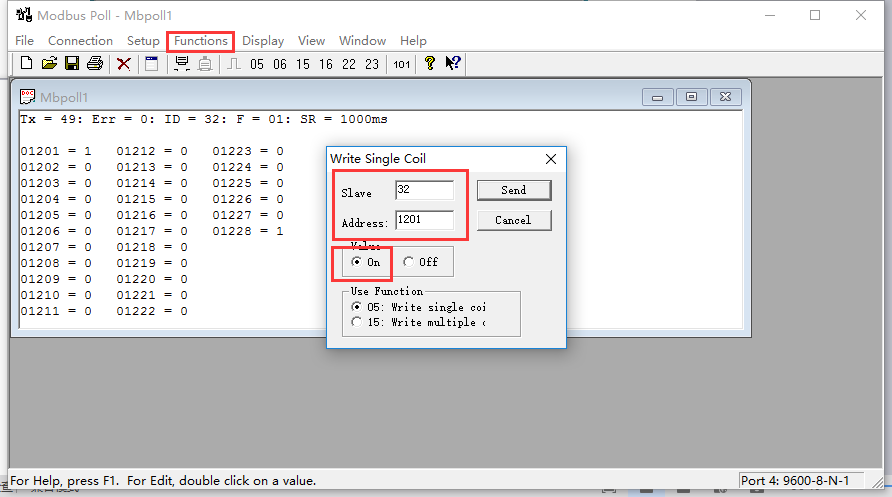Open the Setup menu
This screenshot has height=497, width=892.
pos(143,41)
